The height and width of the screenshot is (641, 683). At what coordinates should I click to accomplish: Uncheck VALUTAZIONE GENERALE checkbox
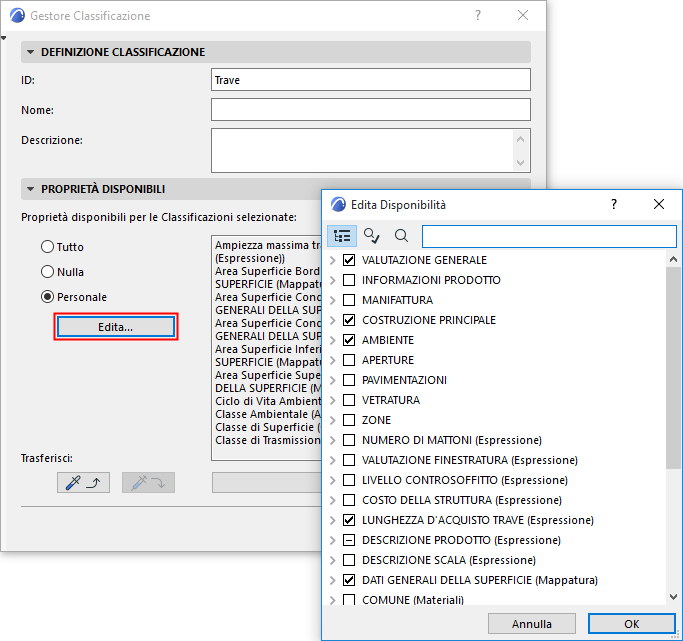[349, 260]
